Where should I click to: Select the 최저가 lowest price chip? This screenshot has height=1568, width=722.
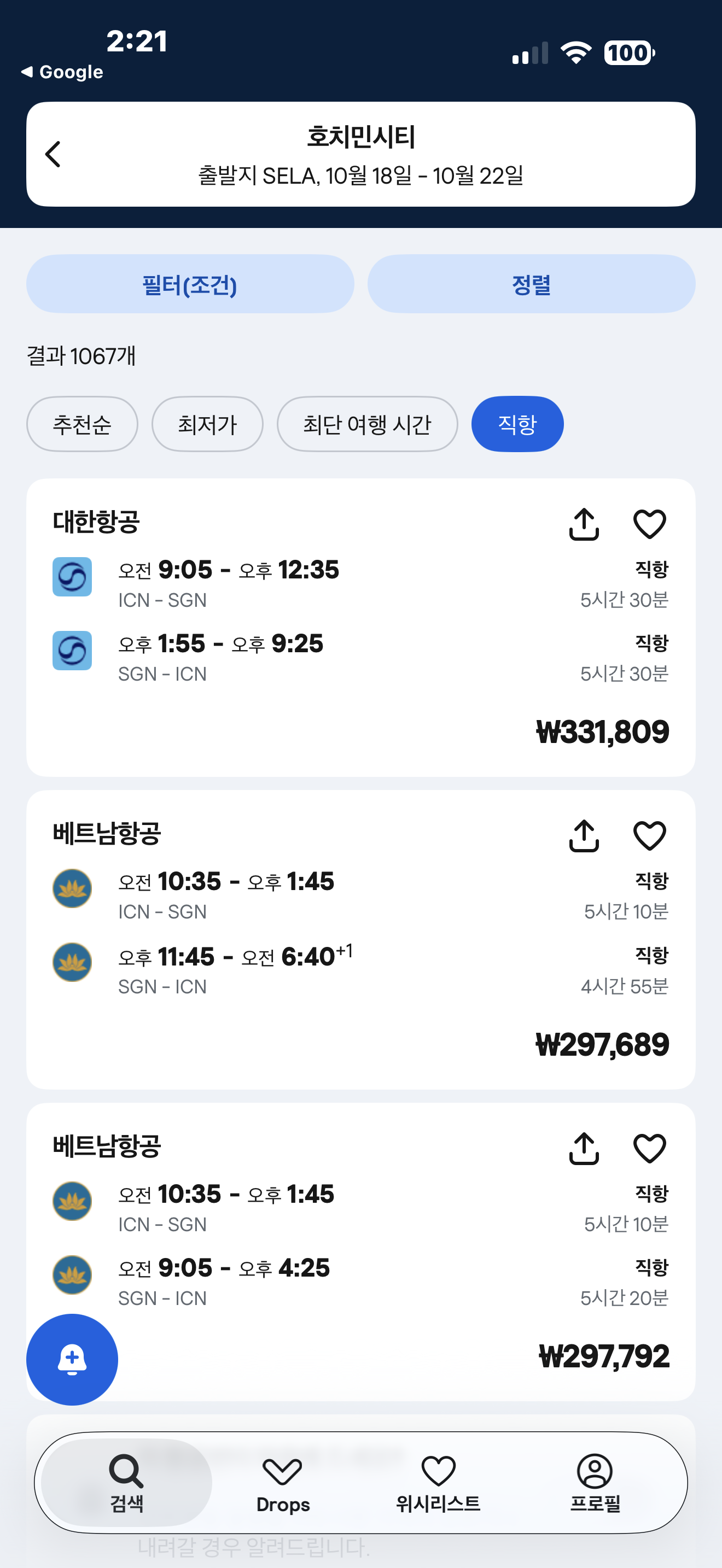pyautogui.click(x=207, y=424)
